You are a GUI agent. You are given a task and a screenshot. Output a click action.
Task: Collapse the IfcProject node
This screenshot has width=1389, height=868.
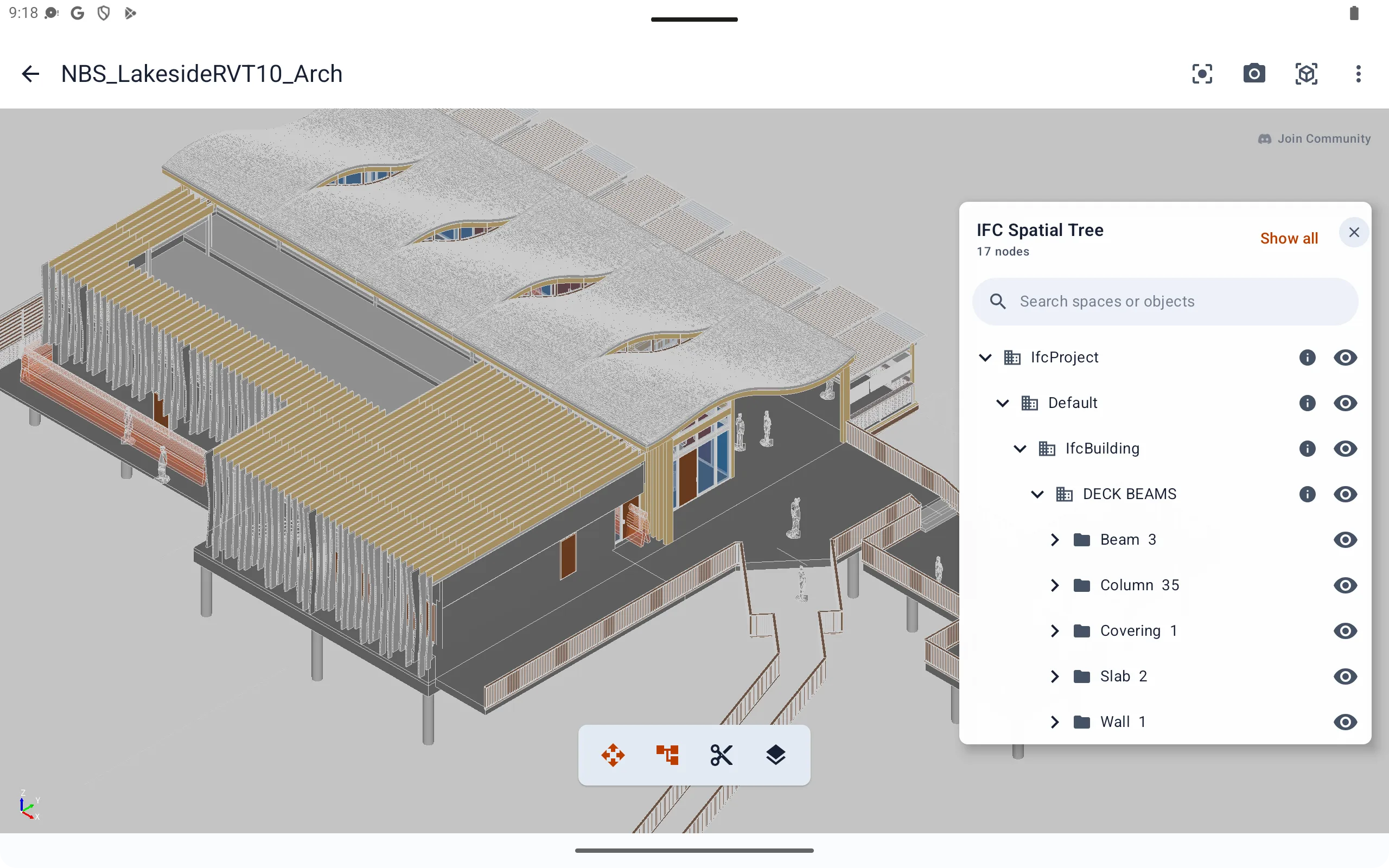pyautogui.click(x=985, y=358)
